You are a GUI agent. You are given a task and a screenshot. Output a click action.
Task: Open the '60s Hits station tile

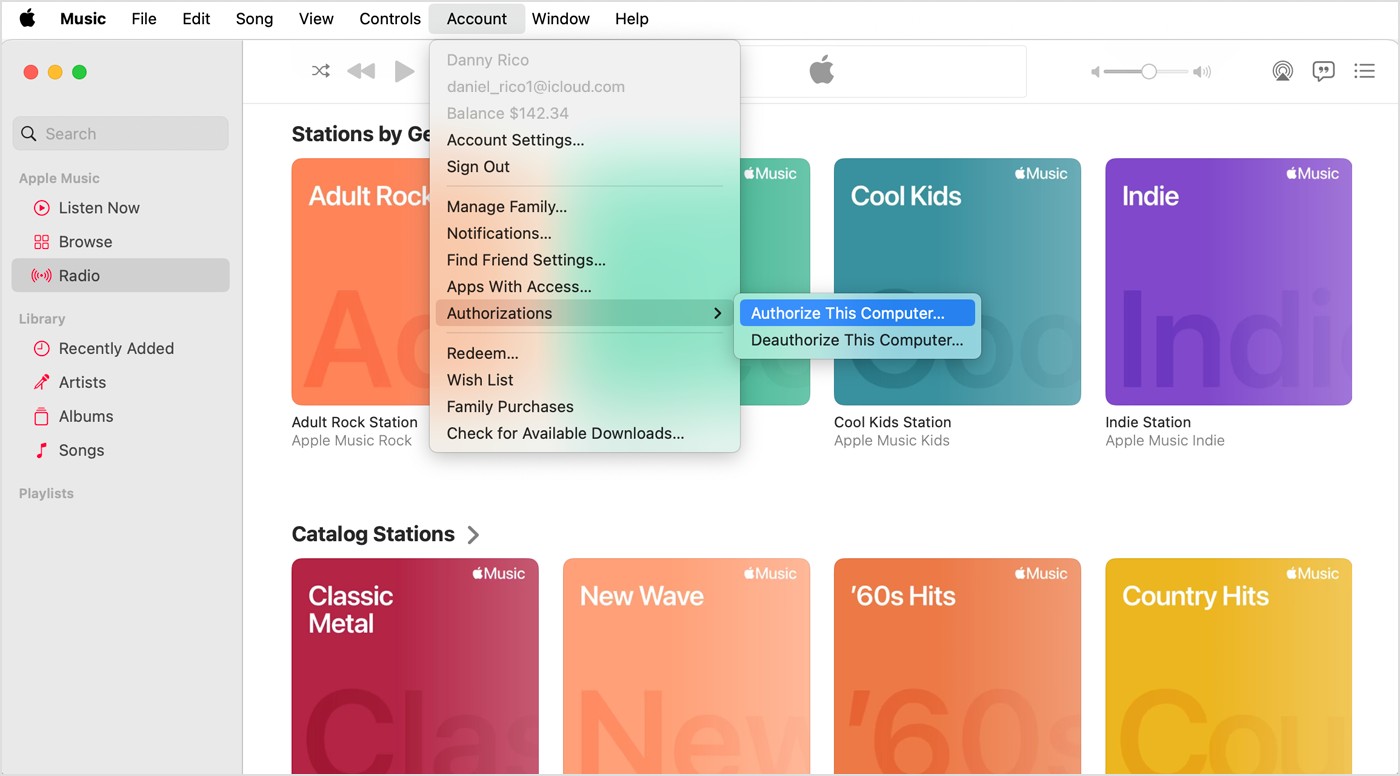click(x=957, y=665)
